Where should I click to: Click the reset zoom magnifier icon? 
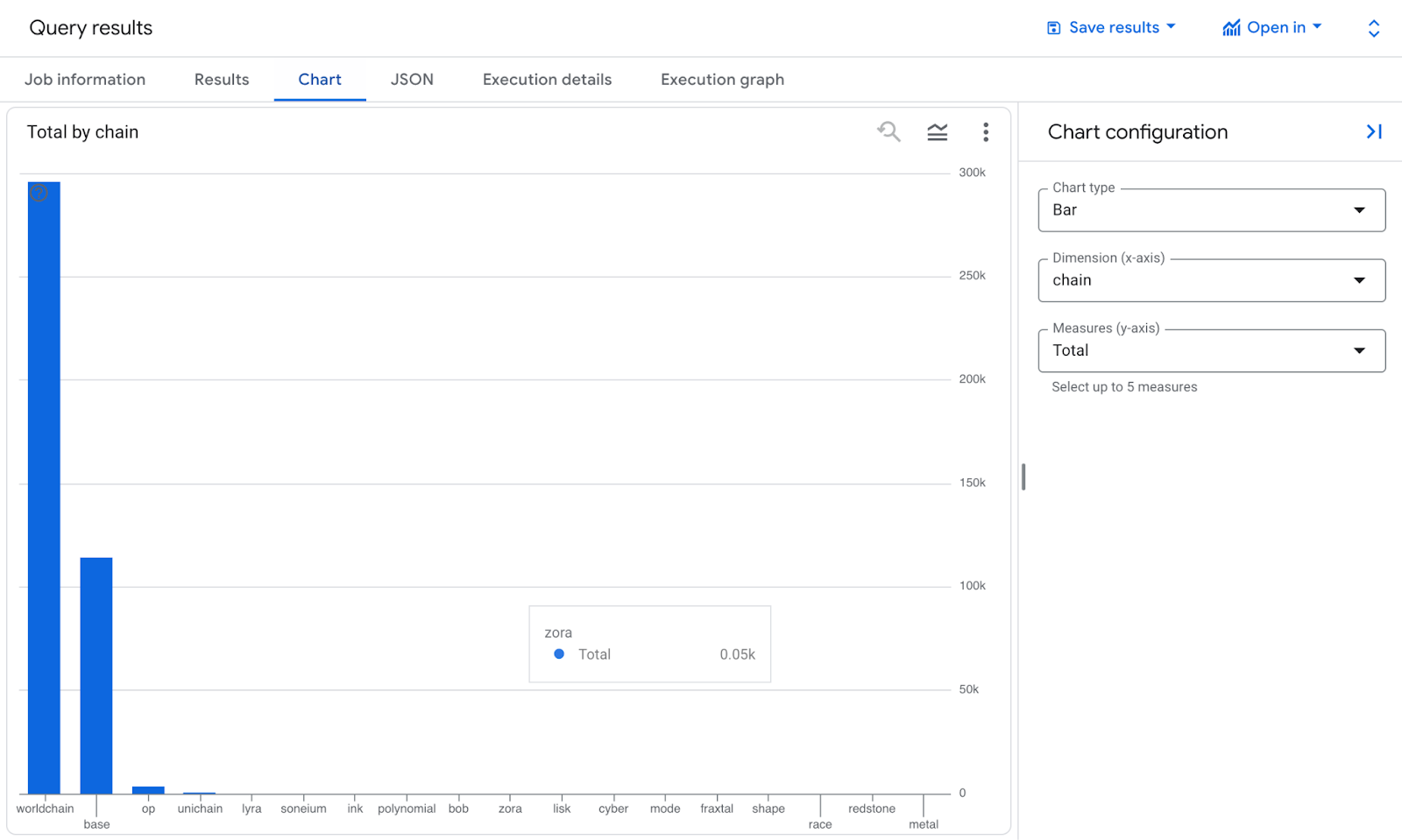click(x=889, y=132)
